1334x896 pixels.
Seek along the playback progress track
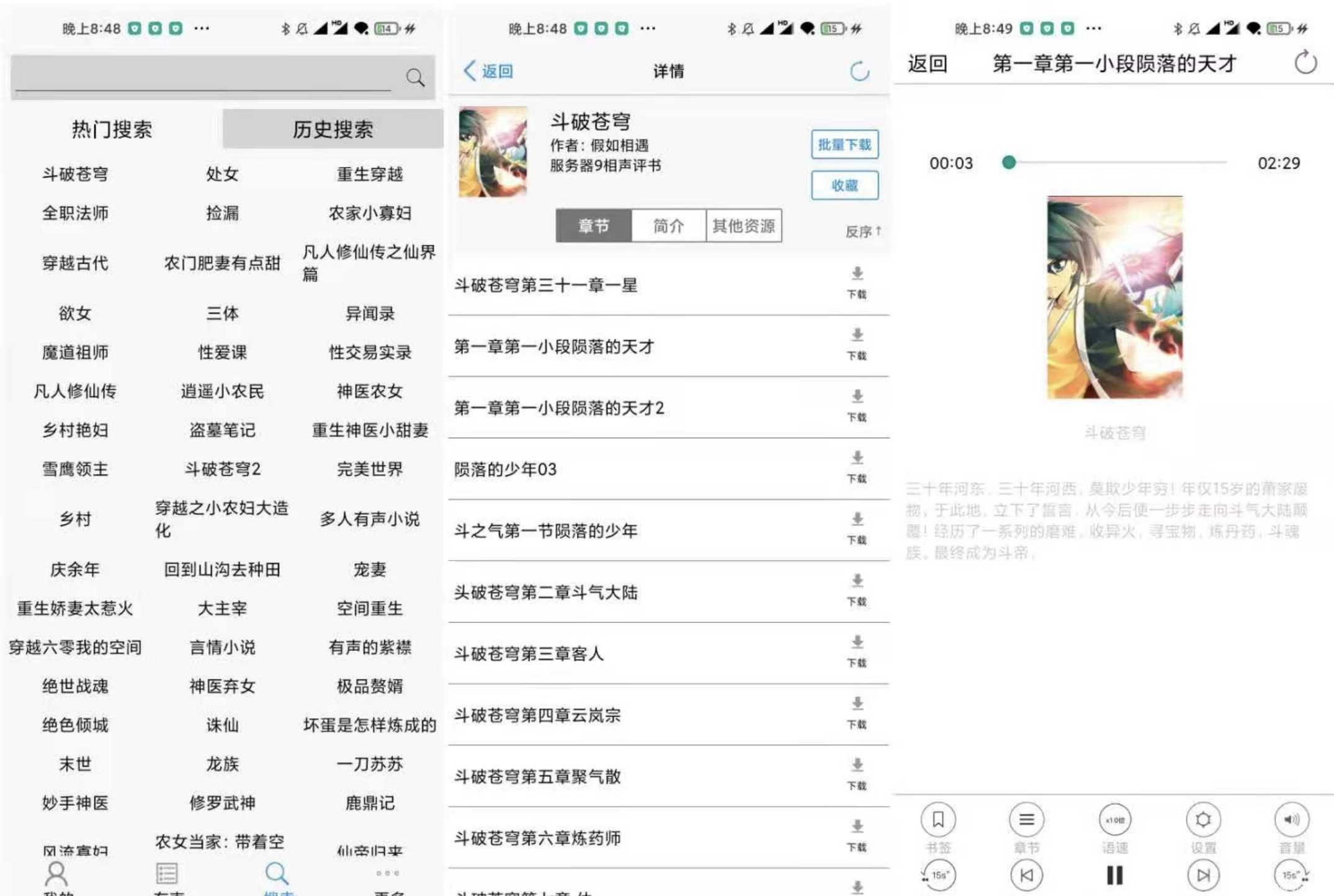click(1114, 162)
